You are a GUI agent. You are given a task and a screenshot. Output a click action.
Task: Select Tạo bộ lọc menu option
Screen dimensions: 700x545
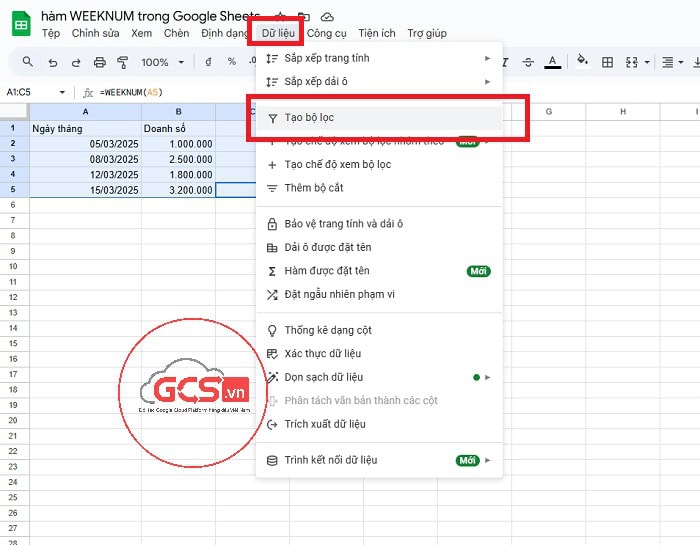coord(308,117)
